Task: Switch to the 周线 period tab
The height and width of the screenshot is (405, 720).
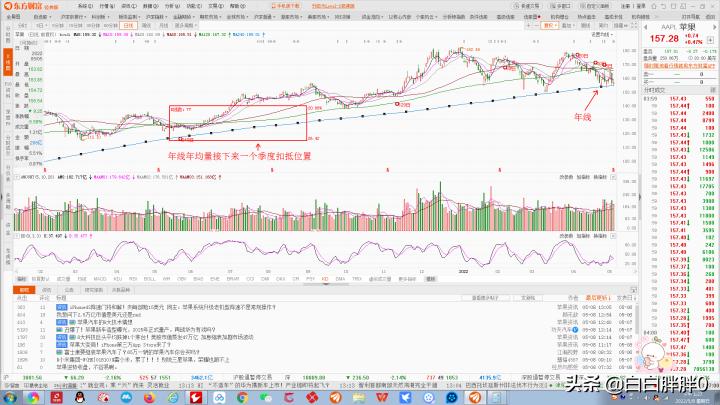Action: click(x=146, y=25)
